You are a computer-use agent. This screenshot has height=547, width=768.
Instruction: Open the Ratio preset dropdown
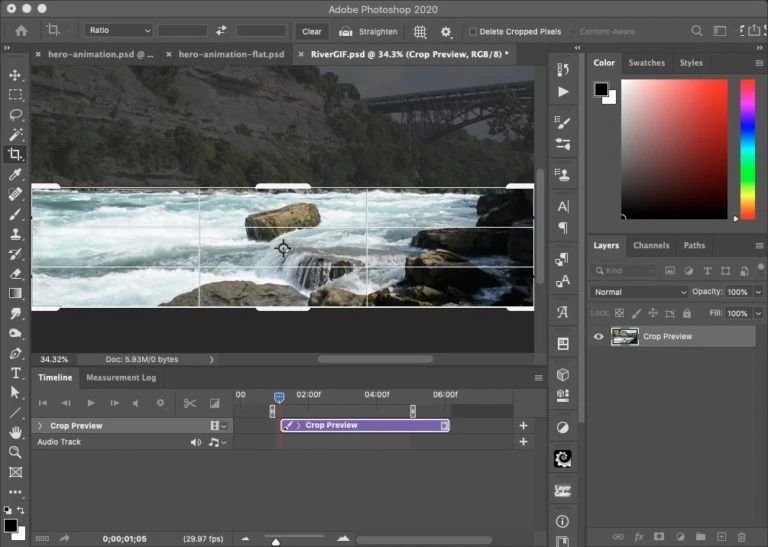point(118,31)
